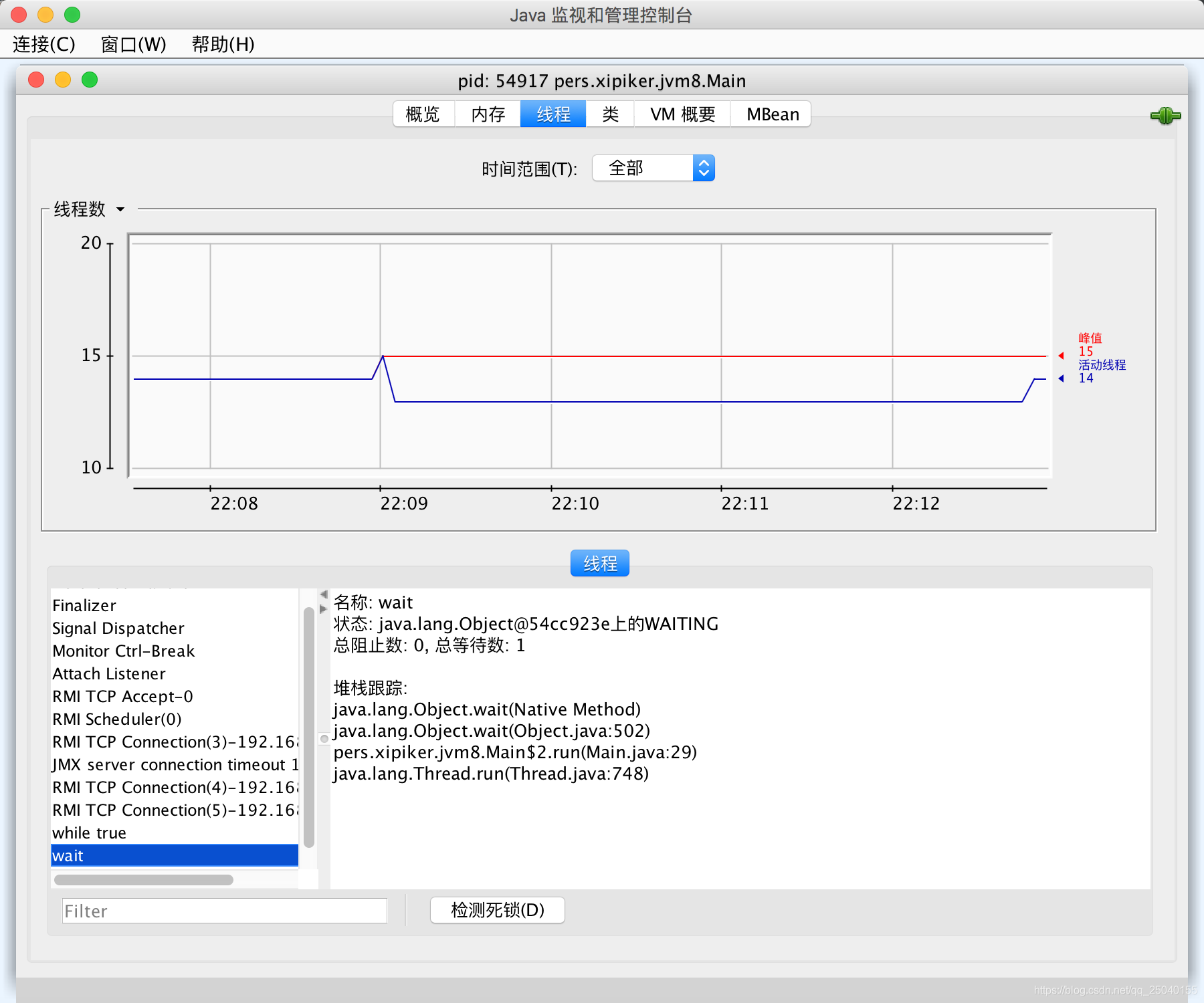Select the RMI Scheduler(0) thread

[175, 719]
